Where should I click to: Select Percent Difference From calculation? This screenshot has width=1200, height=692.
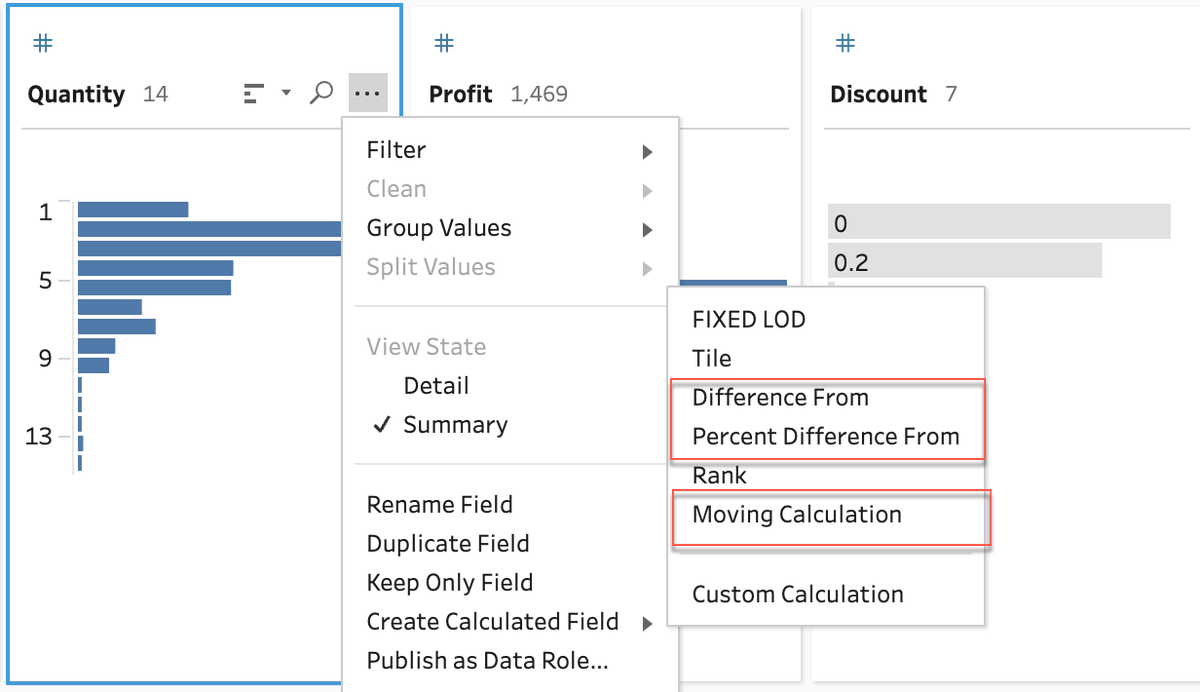click(x=826, y=437)
